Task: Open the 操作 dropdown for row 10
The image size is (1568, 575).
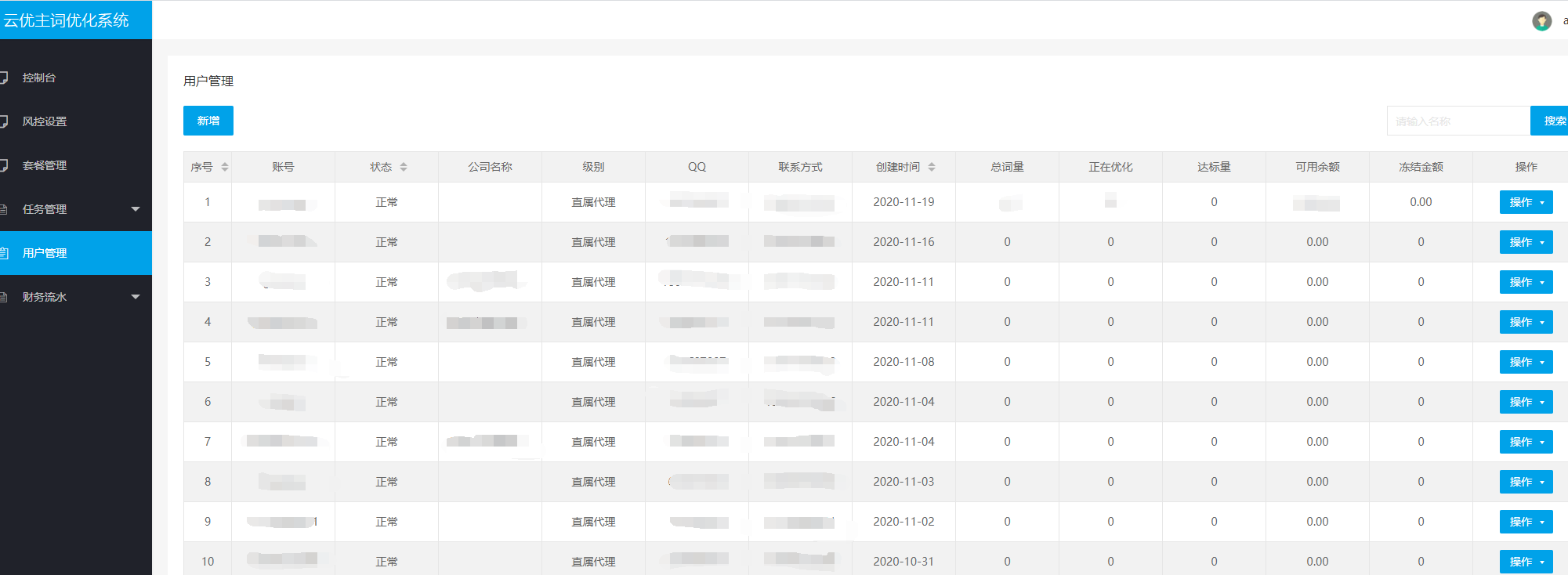Action: pos(1526,562)
